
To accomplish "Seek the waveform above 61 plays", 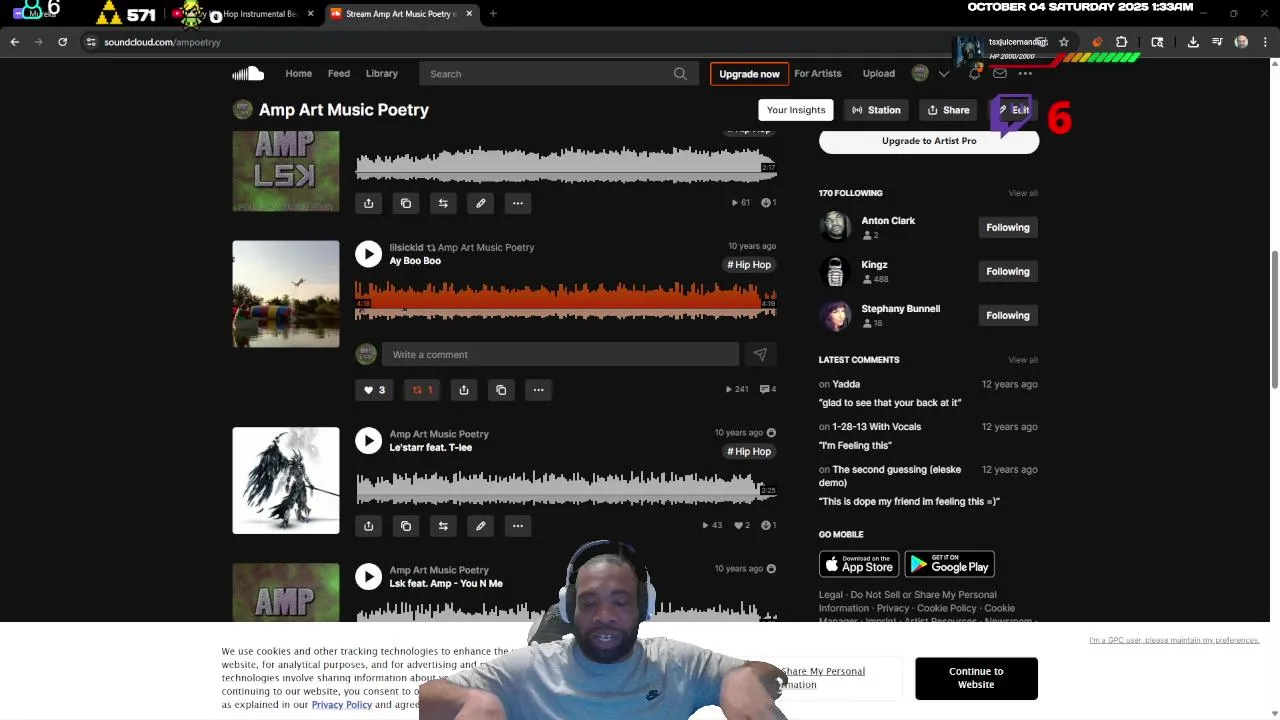I will tap(565, 164).
